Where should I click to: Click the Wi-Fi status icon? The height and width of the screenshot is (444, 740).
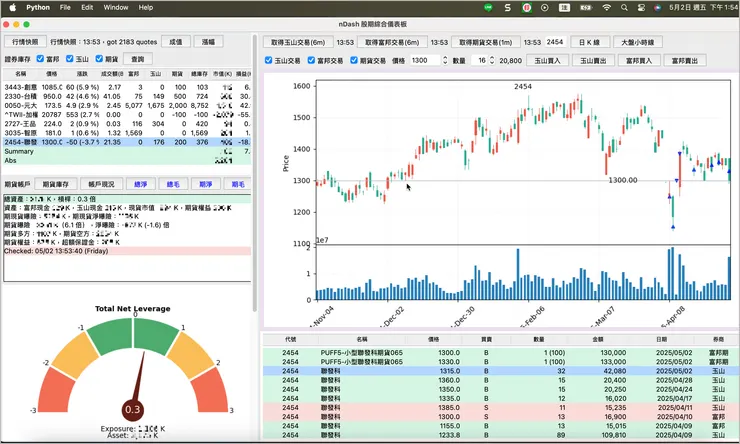(x=606, y=7)
